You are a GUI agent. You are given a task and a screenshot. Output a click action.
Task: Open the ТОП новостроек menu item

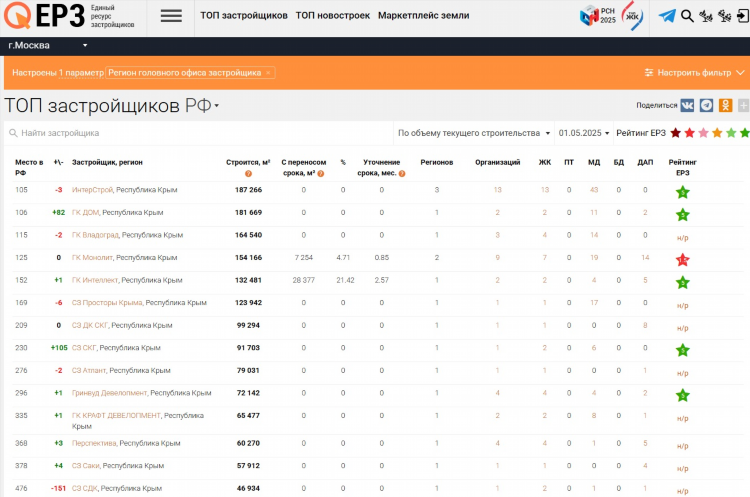[x=332, y=16]
